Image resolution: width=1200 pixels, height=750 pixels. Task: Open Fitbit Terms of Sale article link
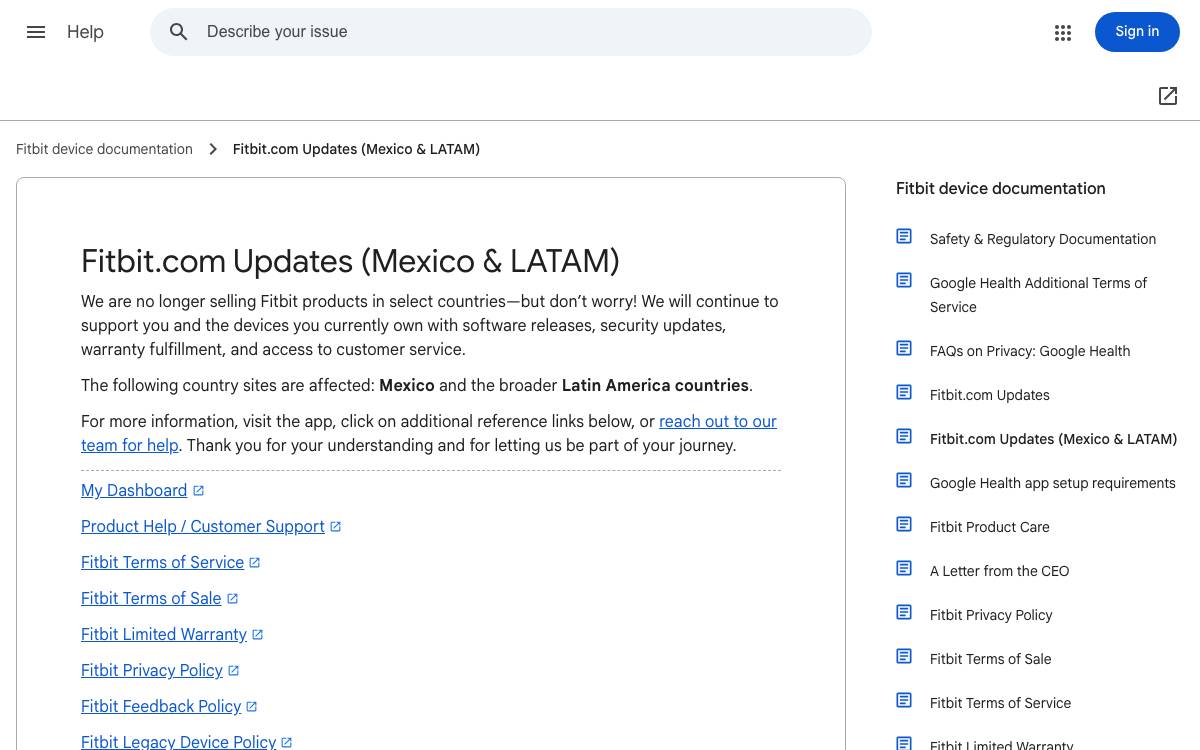[151, 598]
